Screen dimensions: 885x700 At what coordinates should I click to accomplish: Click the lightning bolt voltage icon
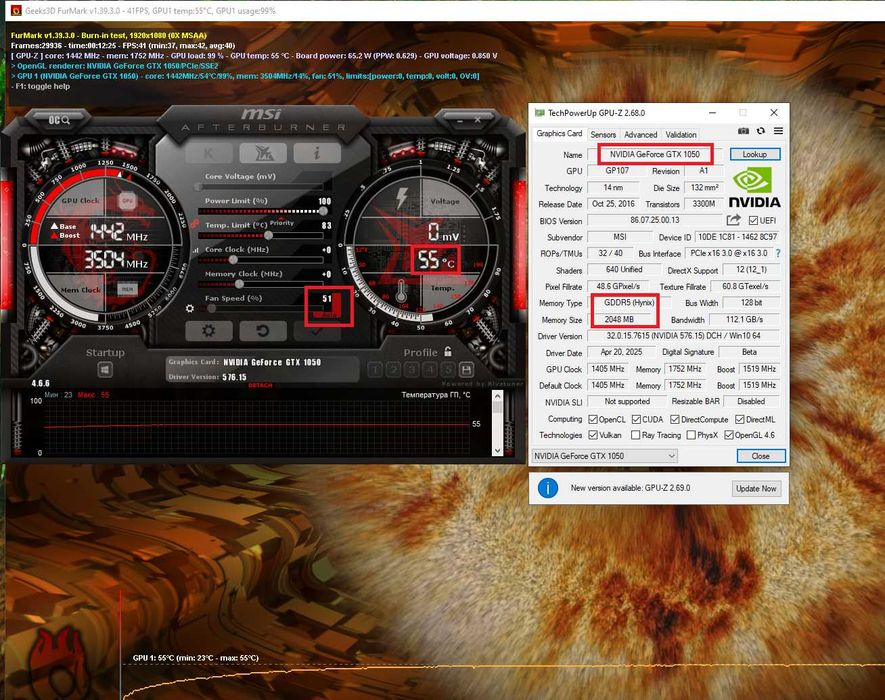pos(402,198)
